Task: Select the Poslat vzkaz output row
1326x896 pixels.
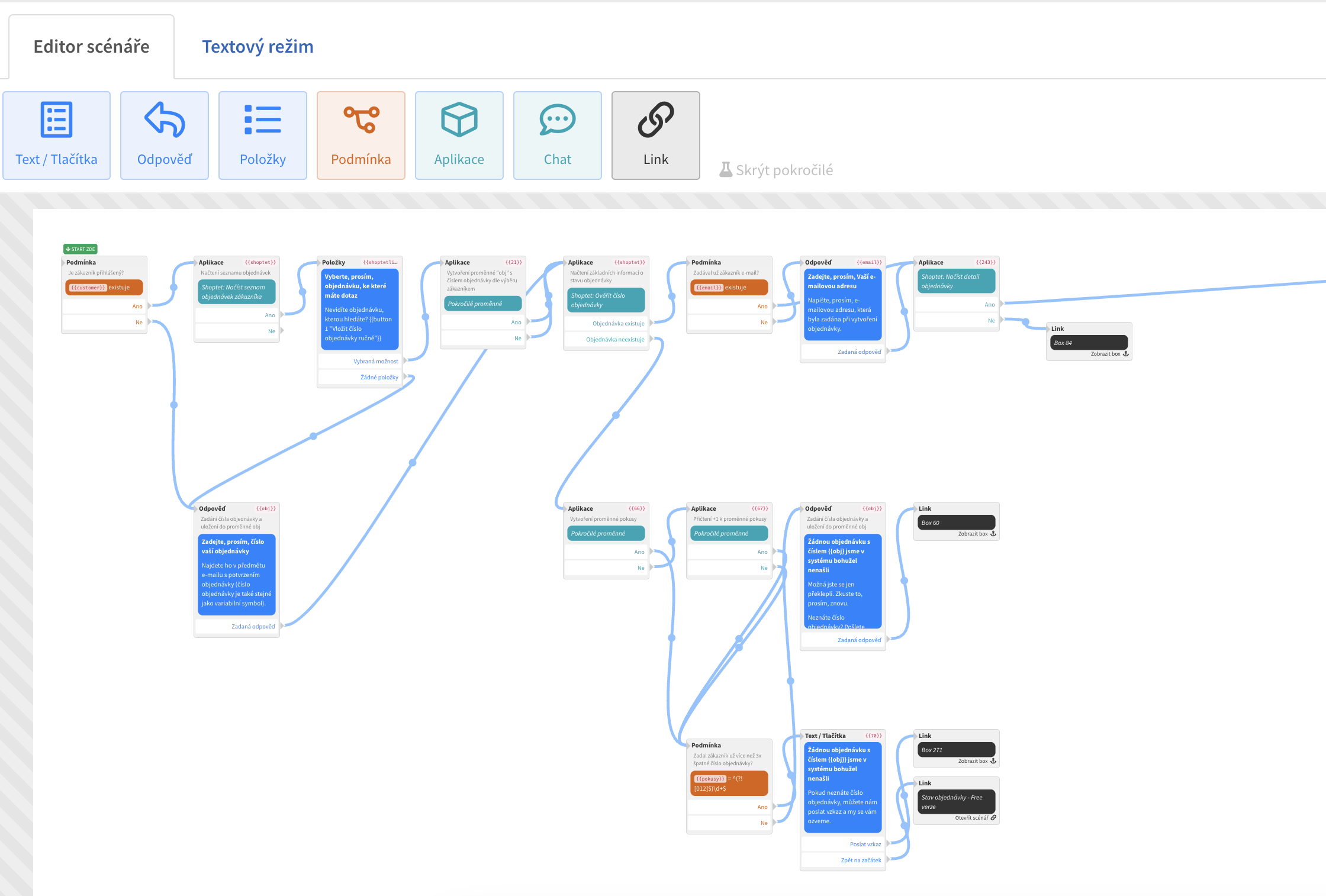Action: point(865,845)
